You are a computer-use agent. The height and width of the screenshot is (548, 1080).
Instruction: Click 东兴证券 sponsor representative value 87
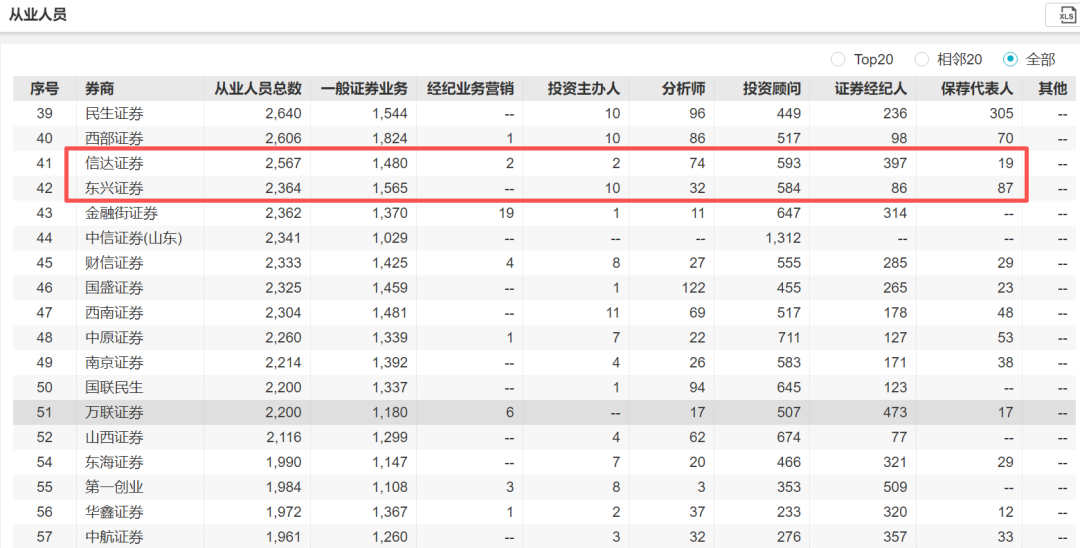1005,188
